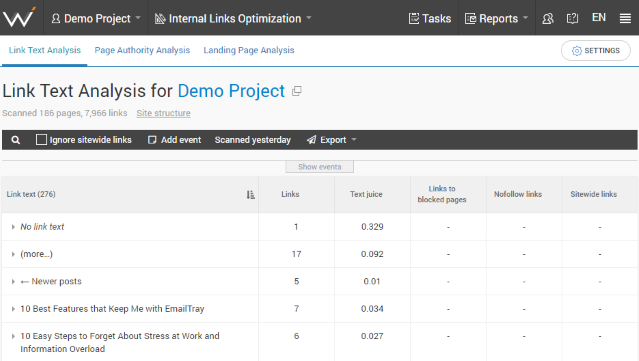
Task: Click the copy icon beside Demo Project title
Action: click(x=297, y=91)
